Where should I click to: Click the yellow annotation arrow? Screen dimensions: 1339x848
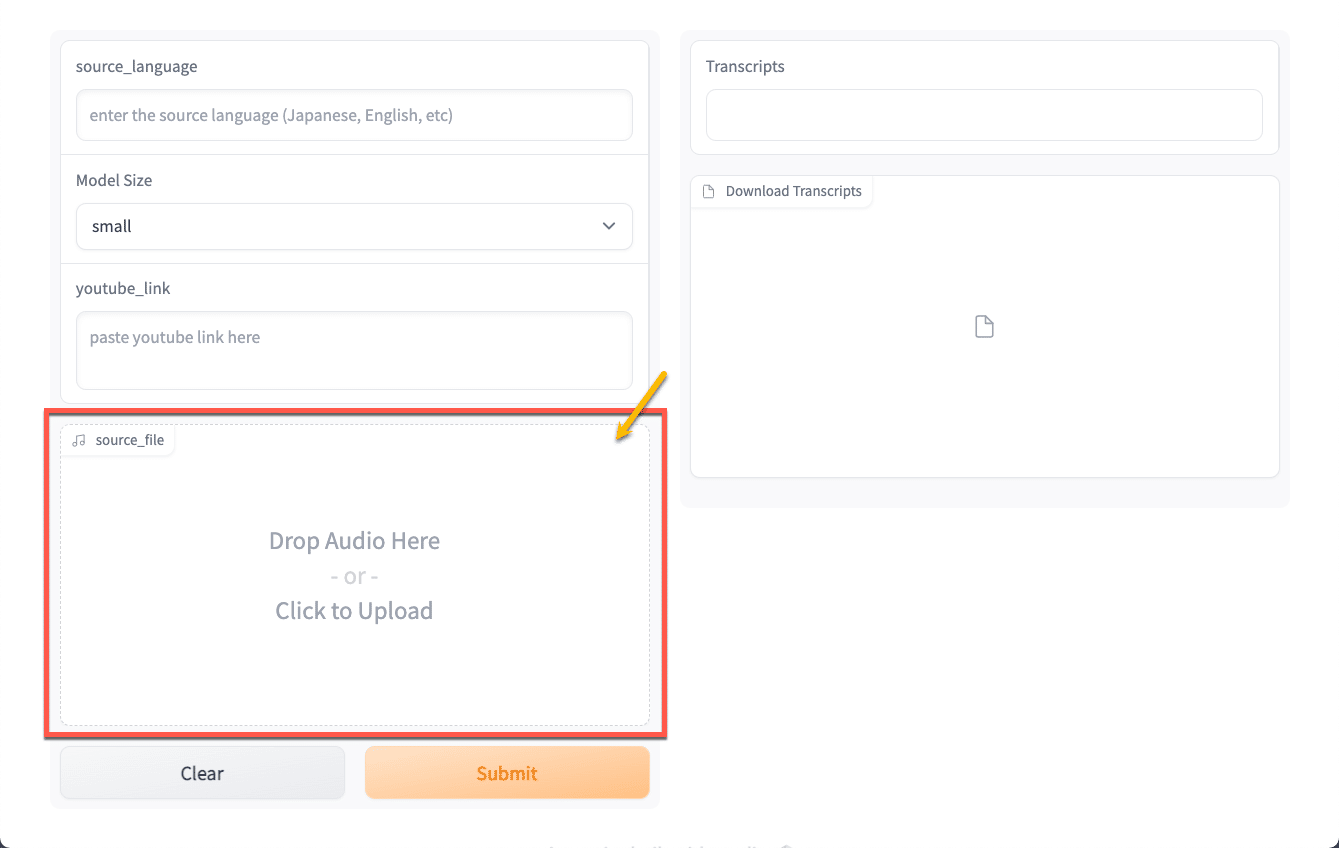pos(641,406)
